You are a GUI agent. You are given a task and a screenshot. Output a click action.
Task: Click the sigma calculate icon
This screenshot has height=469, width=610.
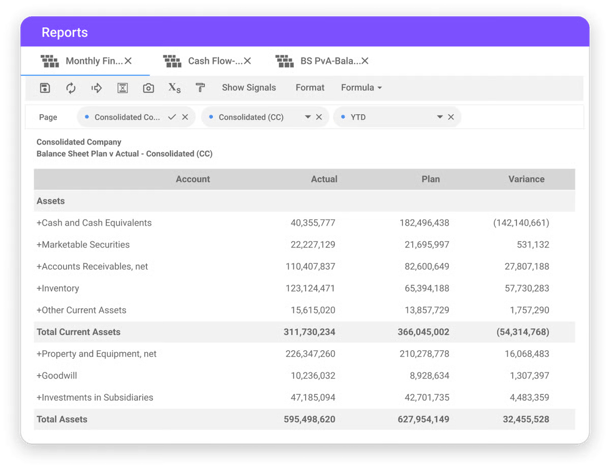click(x=123, y=88)
